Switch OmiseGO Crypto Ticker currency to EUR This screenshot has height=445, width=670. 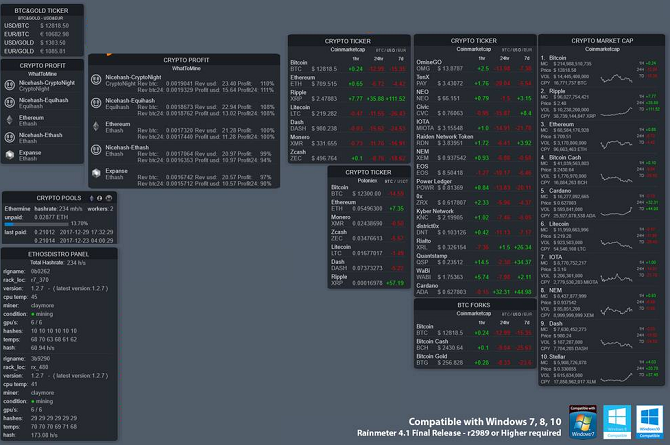(528, 50)
